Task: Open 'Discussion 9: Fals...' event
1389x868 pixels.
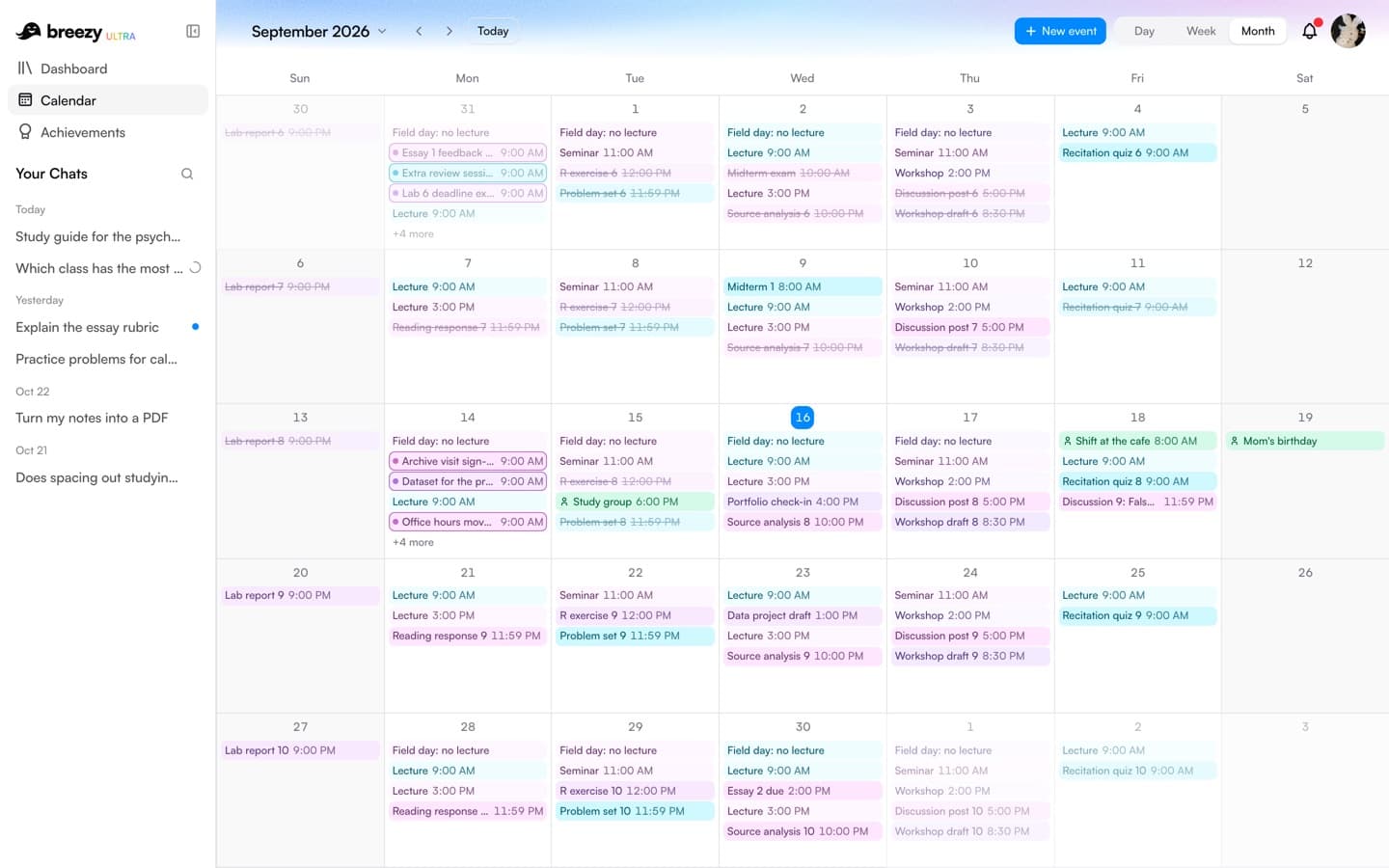Action: (1137, 502)
